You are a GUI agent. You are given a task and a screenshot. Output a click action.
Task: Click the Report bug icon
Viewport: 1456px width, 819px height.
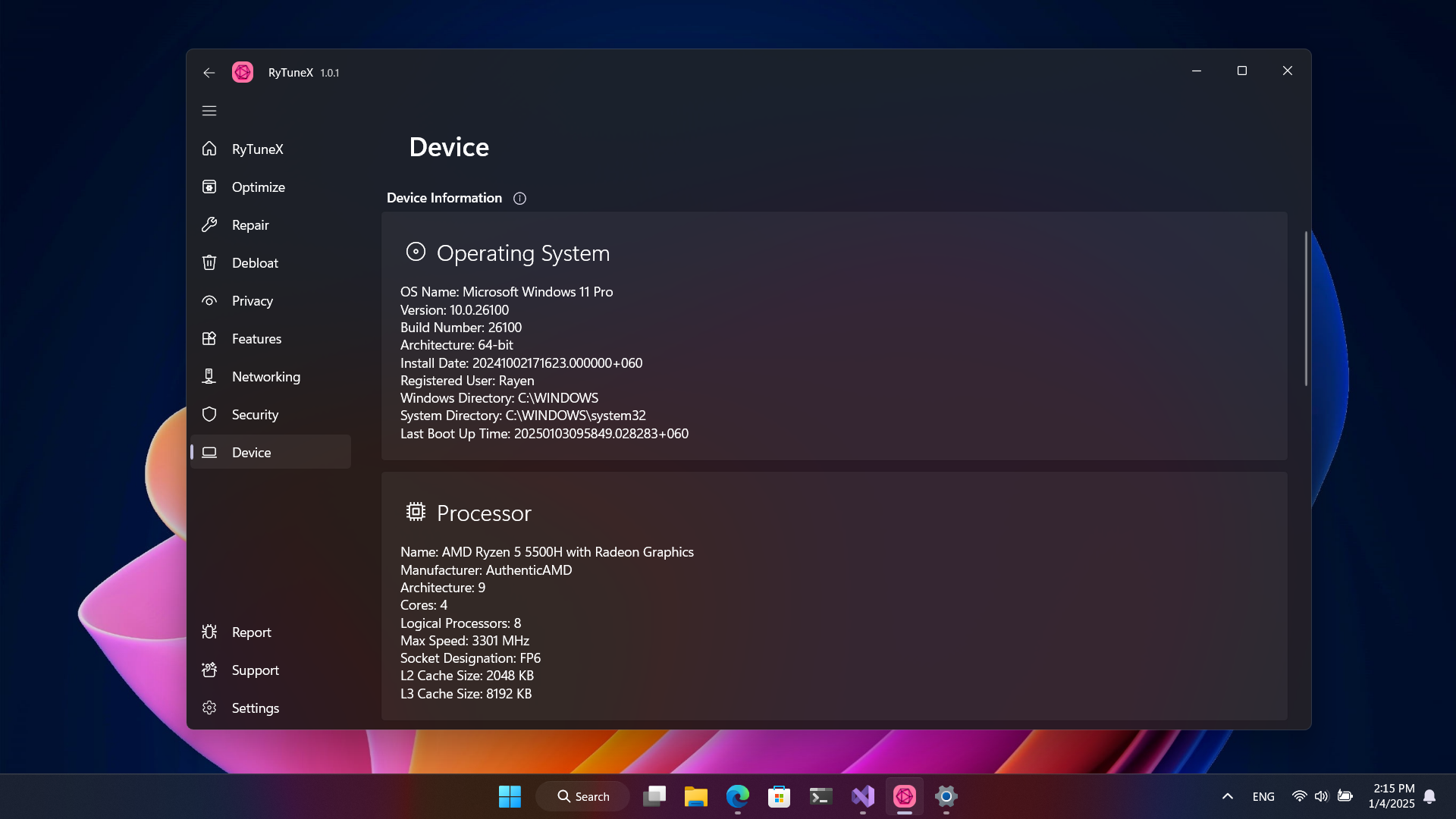point(209,632)
